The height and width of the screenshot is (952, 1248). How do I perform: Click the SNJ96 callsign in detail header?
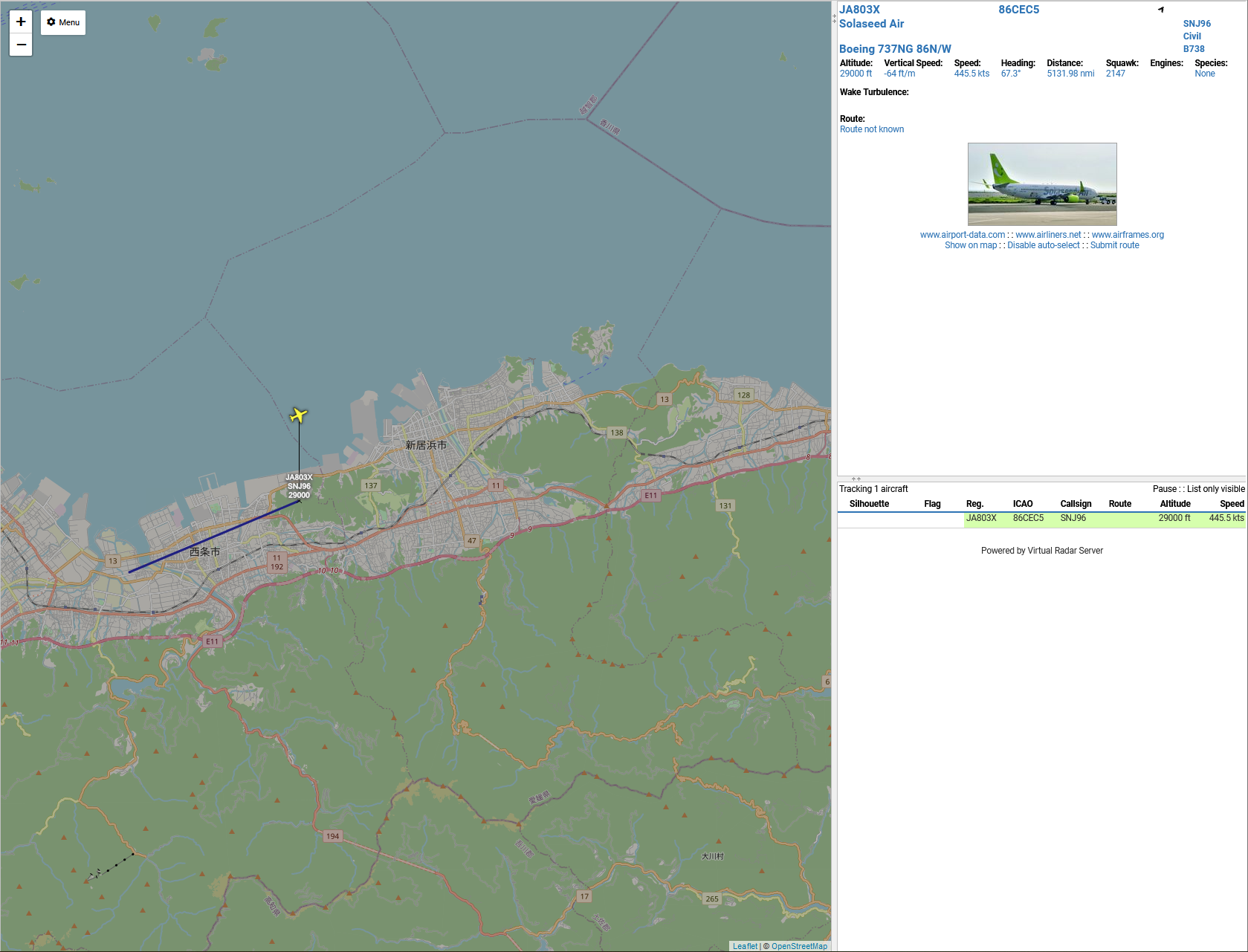[x=1197, y=24]
